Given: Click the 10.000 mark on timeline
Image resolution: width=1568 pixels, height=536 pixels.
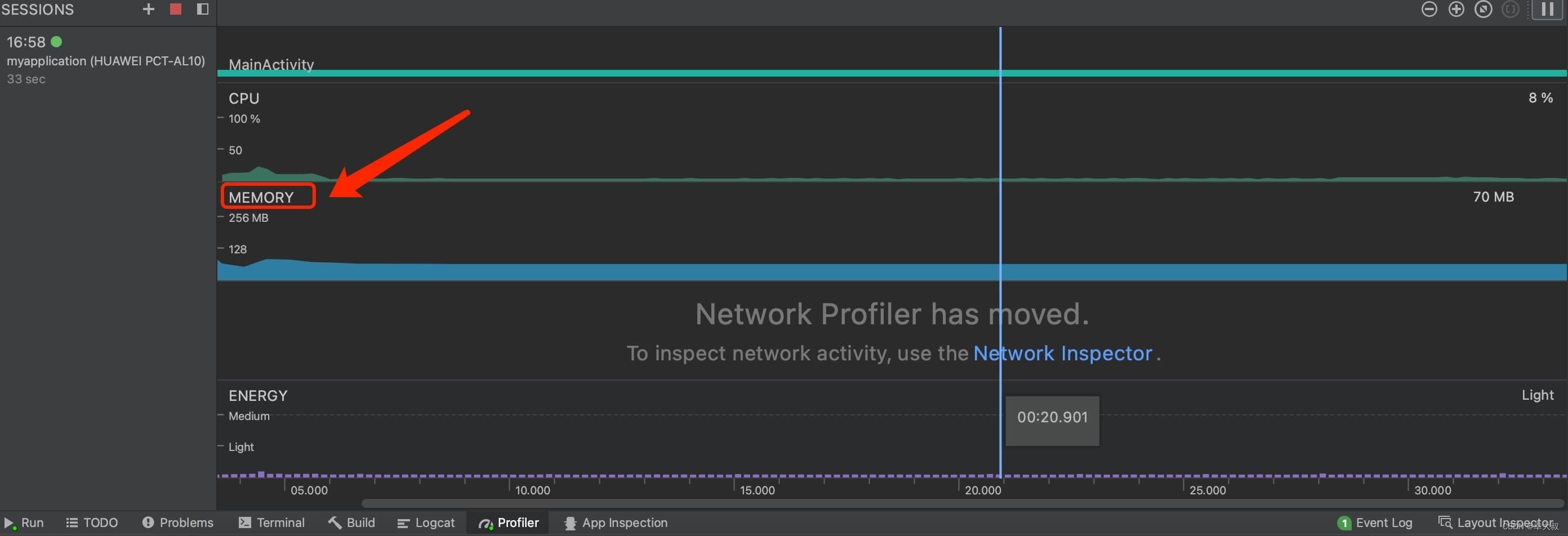Looking at the screenshot, I should pos(532,490).
